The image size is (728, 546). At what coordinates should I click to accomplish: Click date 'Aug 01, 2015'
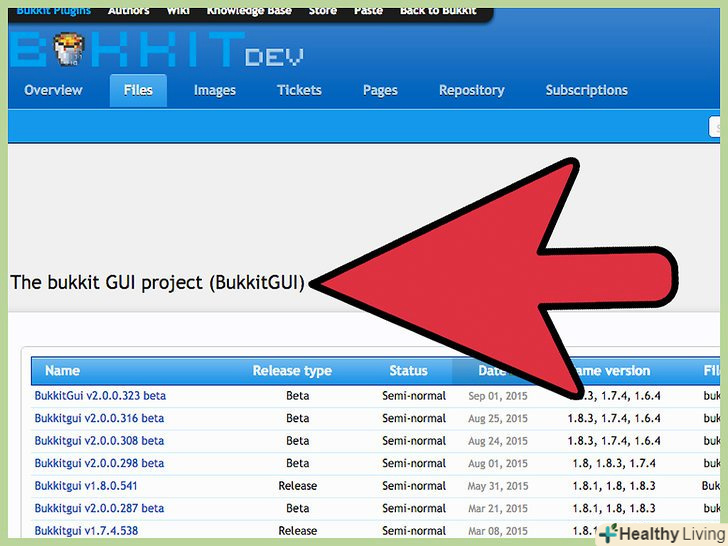click(498, 463)
